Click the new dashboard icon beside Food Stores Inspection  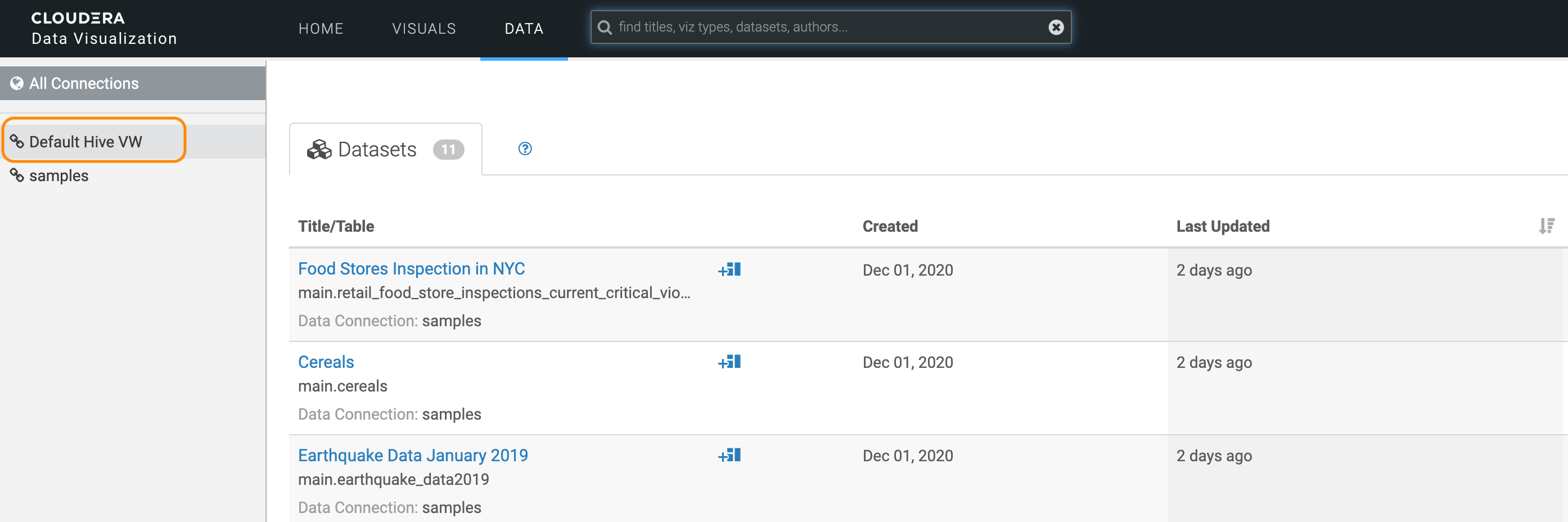[x=729, y=269]
